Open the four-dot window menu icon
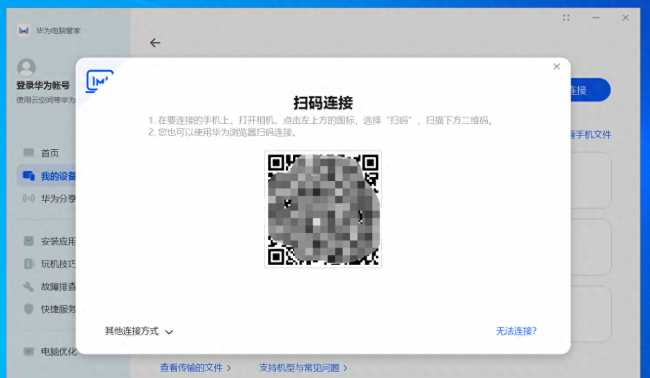The image size is (650, 378). tap(566, 17)
